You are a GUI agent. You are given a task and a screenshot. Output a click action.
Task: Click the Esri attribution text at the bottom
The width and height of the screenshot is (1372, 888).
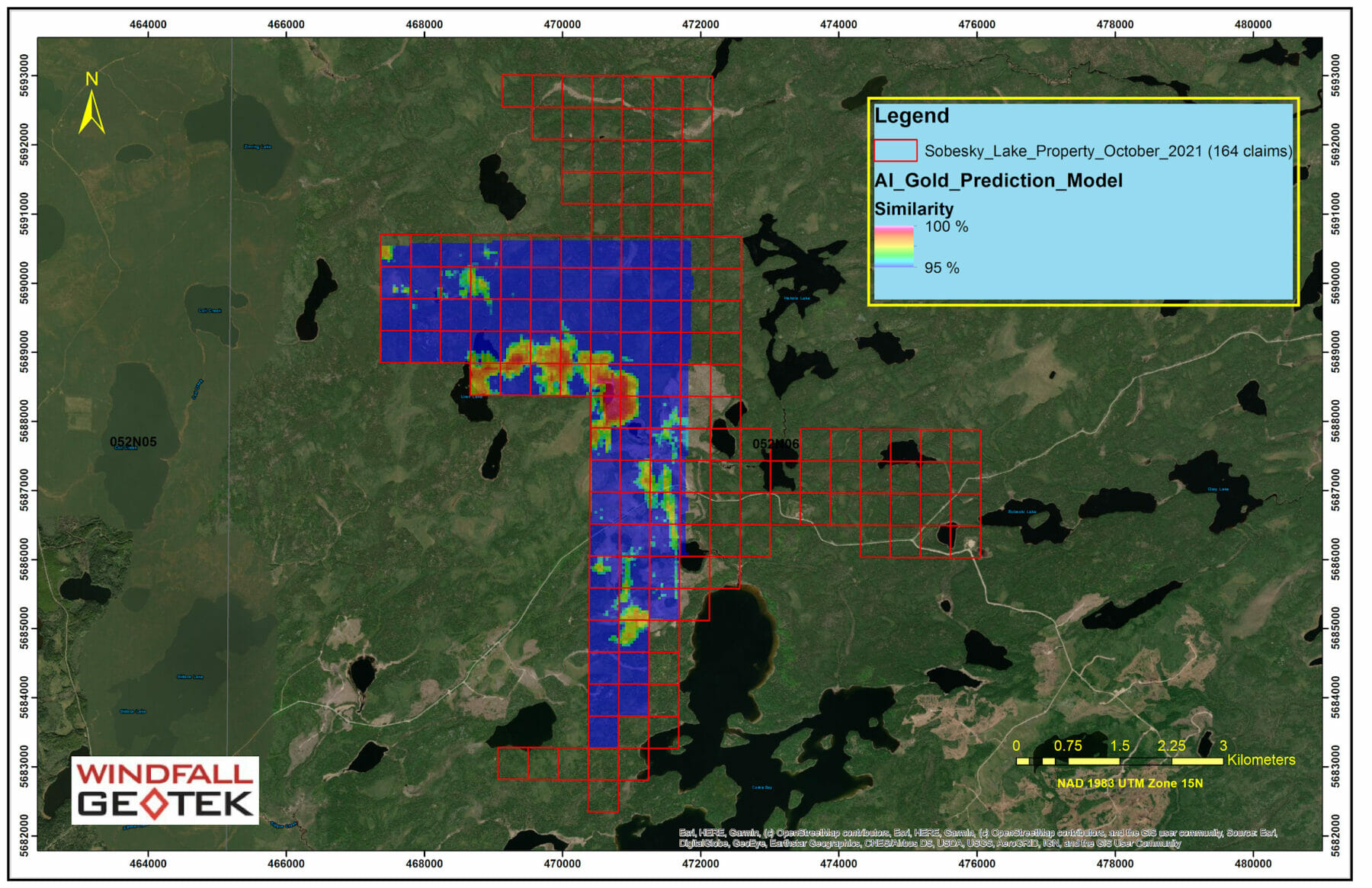(x=977, y=838)
